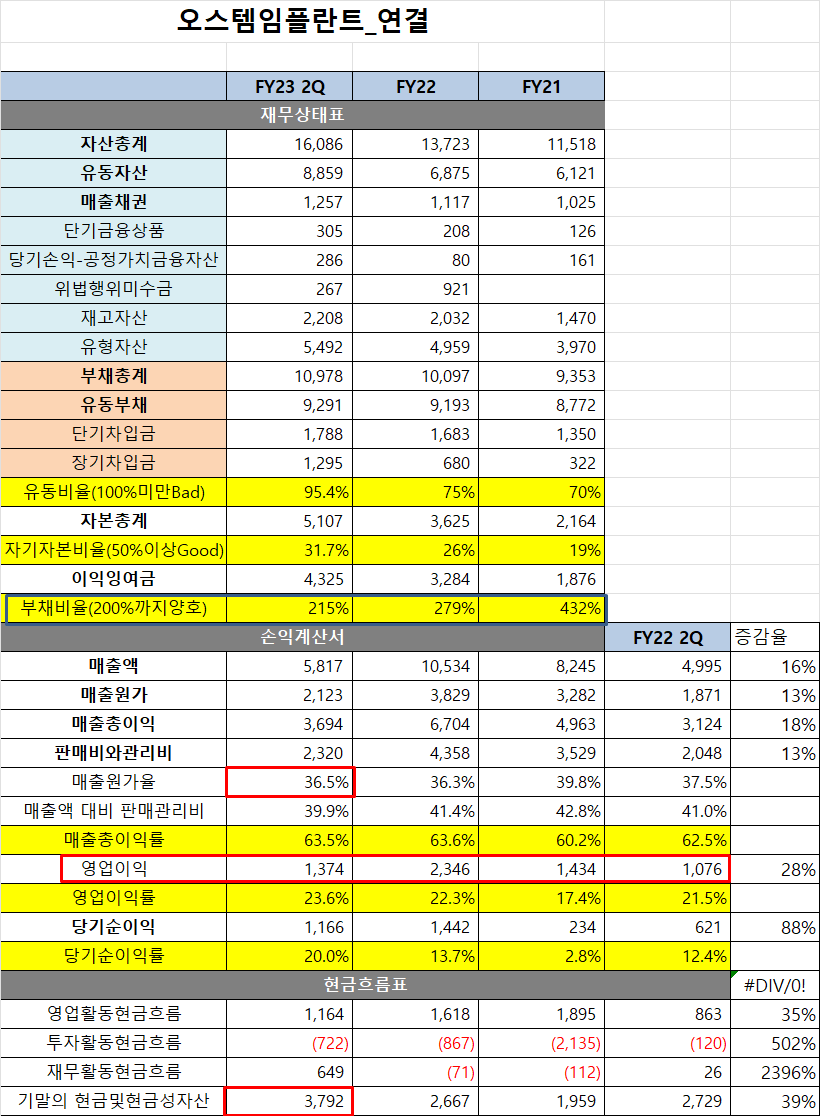Select the yellow 유동비율(100%미만Bad) cell
This screenshot has width=820, height=1116.
[113, 492]
